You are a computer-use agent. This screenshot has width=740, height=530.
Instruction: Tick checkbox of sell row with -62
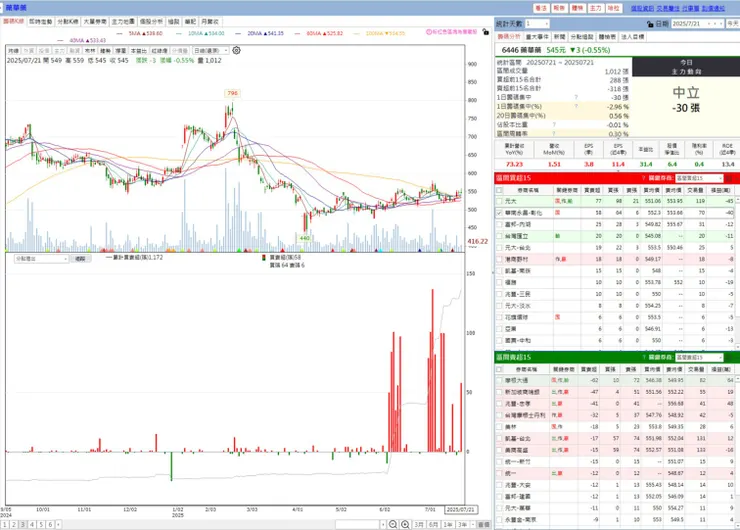coord(499,380)
